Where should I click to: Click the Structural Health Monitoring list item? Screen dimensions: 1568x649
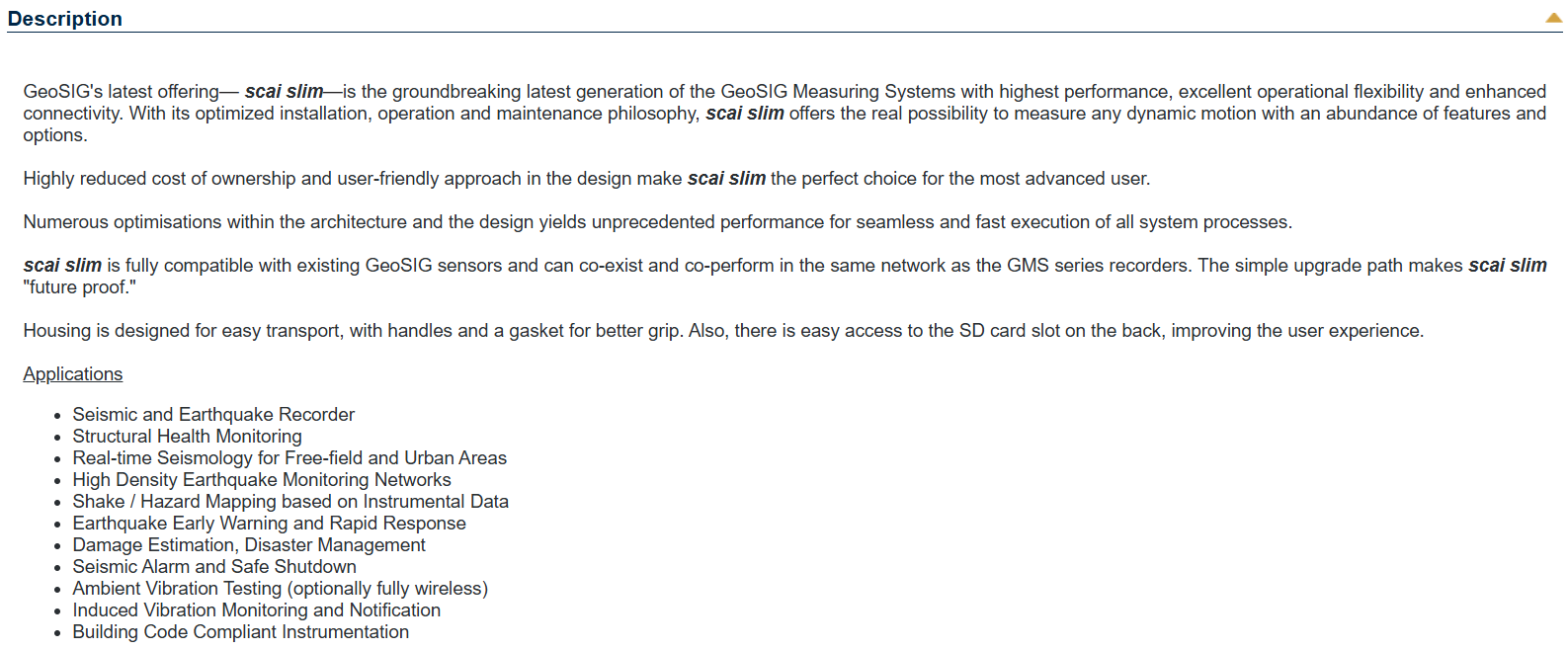pos(187,437)
